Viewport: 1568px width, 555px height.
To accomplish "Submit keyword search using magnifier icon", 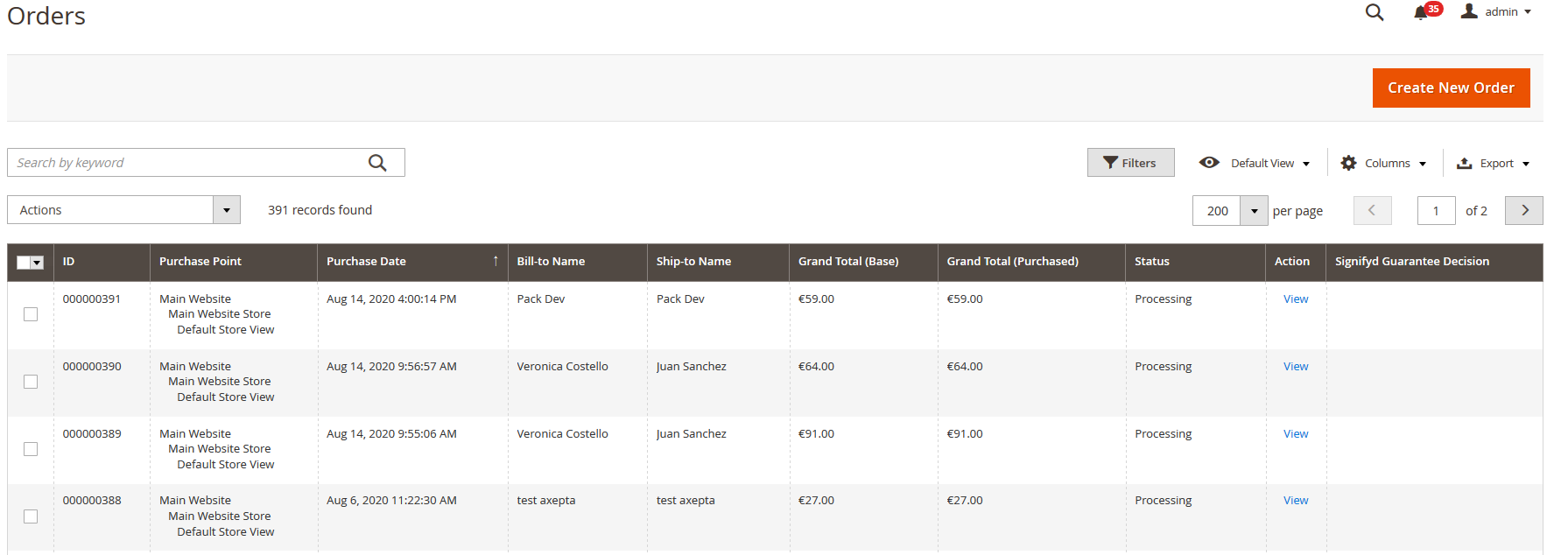I will [x=377, y=163].
